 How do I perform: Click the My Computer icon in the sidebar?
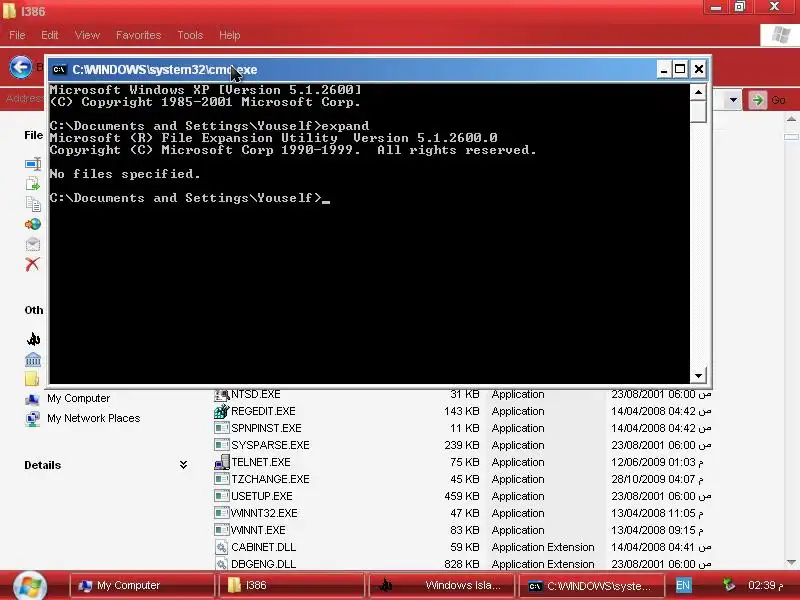pos(32,399)
